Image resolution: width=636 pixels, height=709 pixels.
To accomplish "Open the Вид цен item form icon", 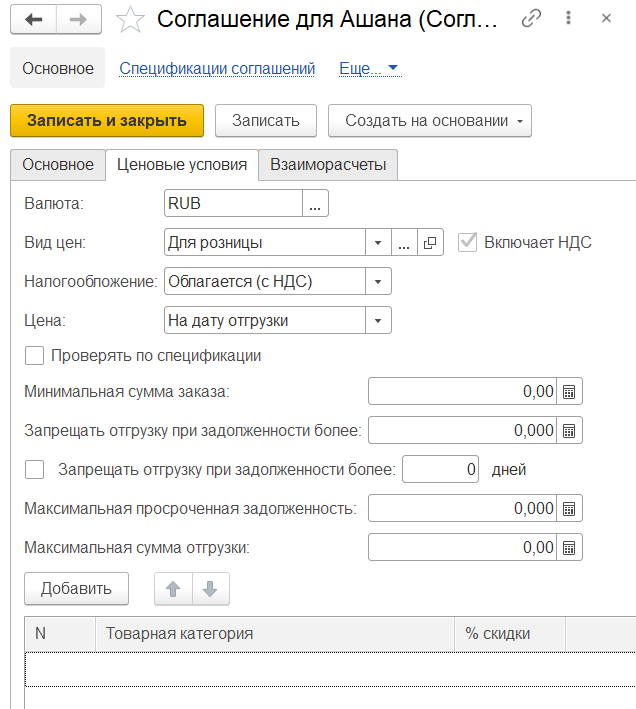I will [430, 243].
